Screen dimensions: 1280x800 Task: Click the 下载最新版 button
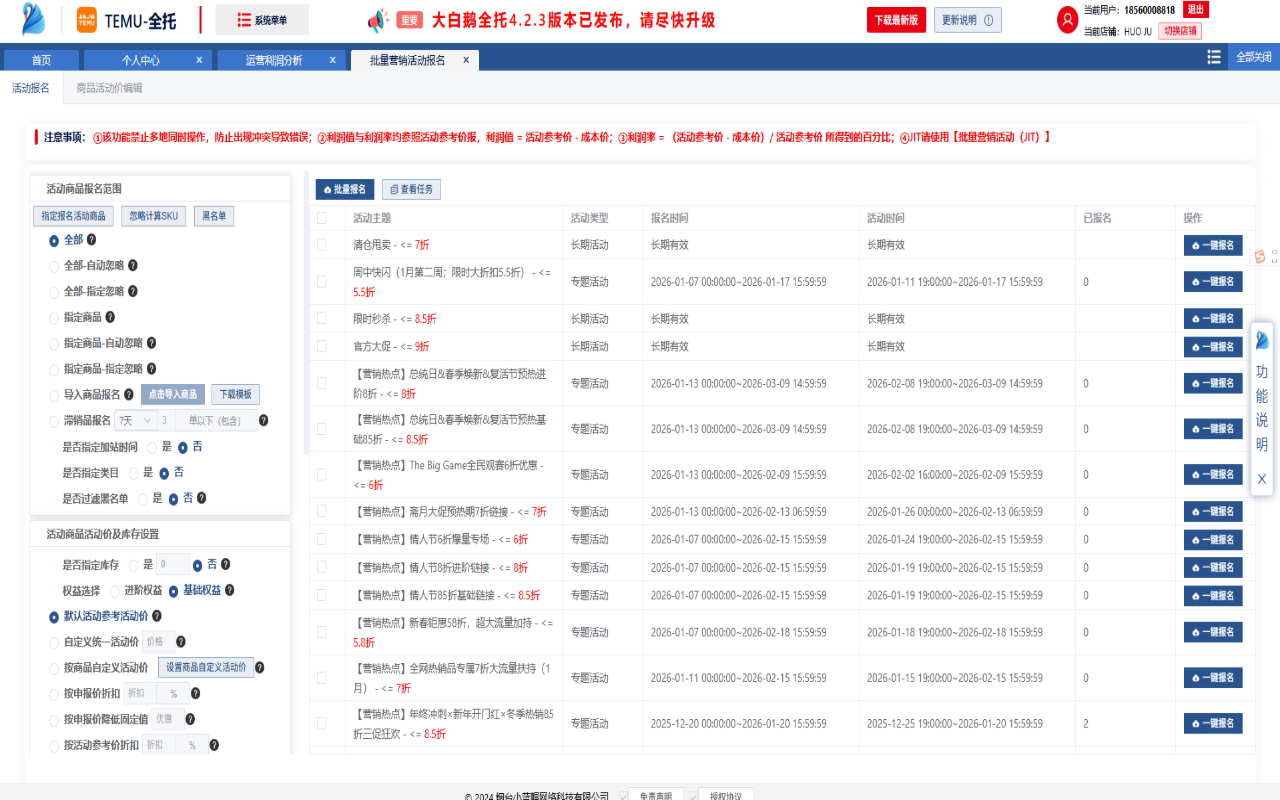[x=896, y=20]
